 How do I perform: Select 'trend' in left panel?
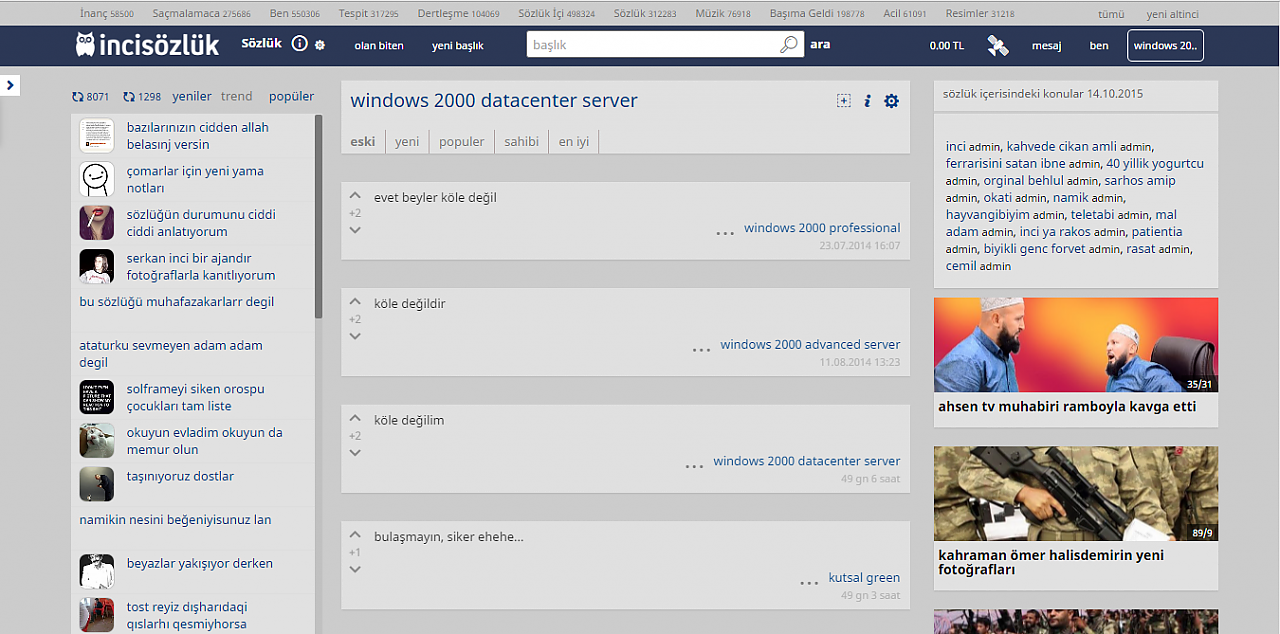(237, 97)
